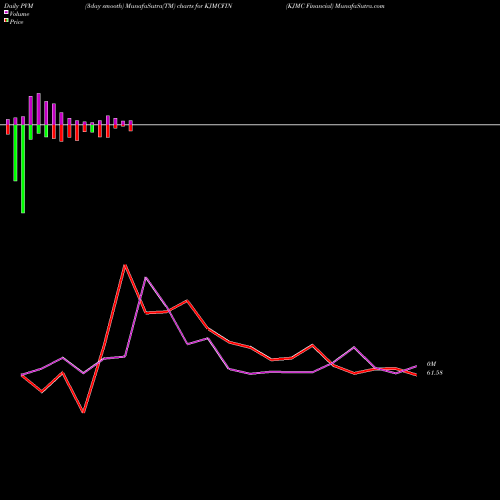Click the highest peak of the red line
The height and width of the screenshot is (500, 500).
(125, 265)
